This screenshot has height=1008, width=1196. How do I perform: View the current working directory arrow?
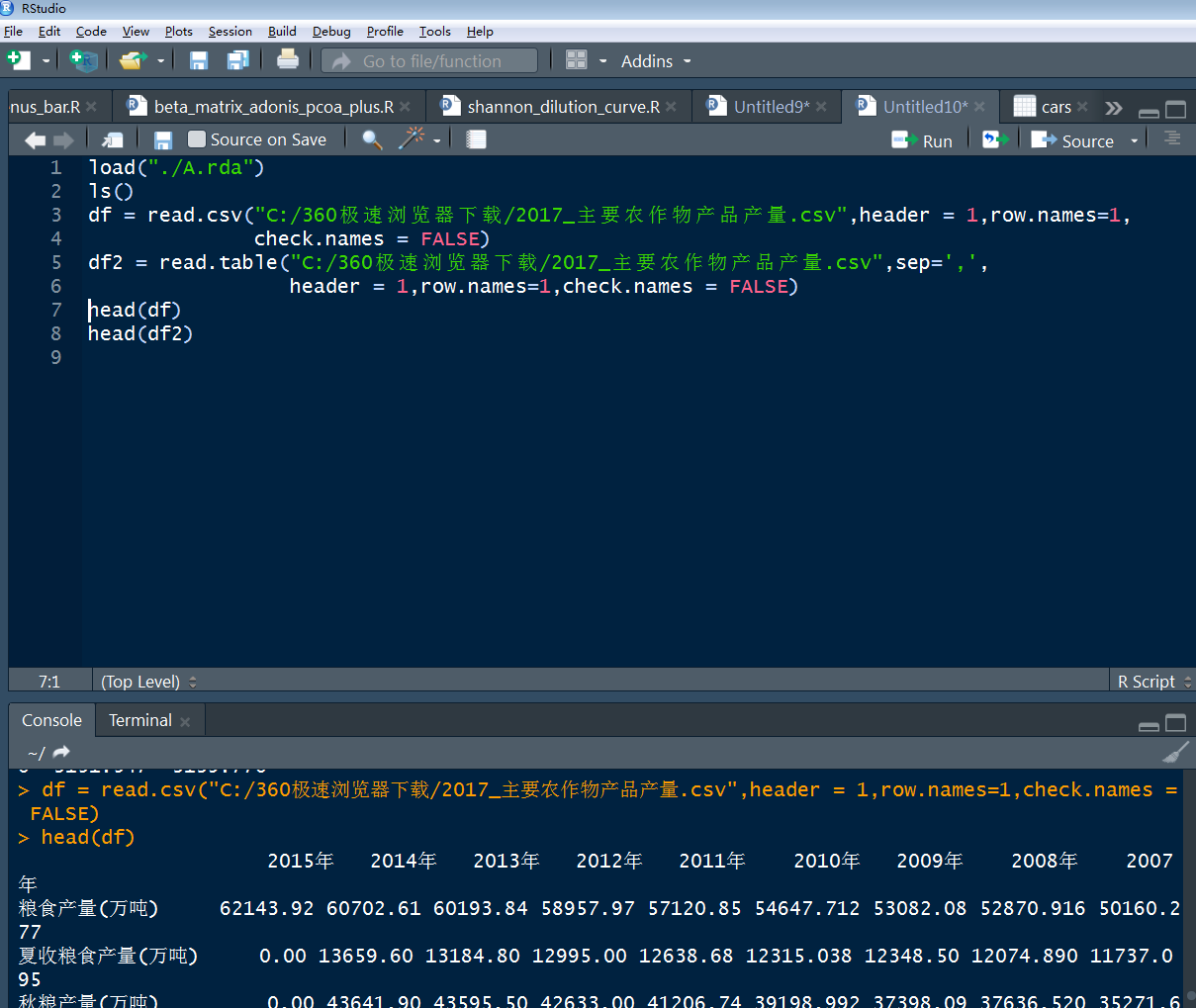tap(61, 752)
